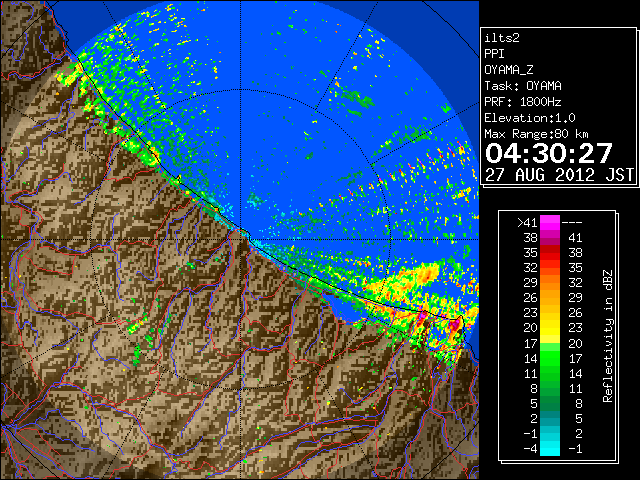Click the "Max Range:80 km" text
Screen dimensions: 640x480
pyautogui.click(x=536, y=134)
